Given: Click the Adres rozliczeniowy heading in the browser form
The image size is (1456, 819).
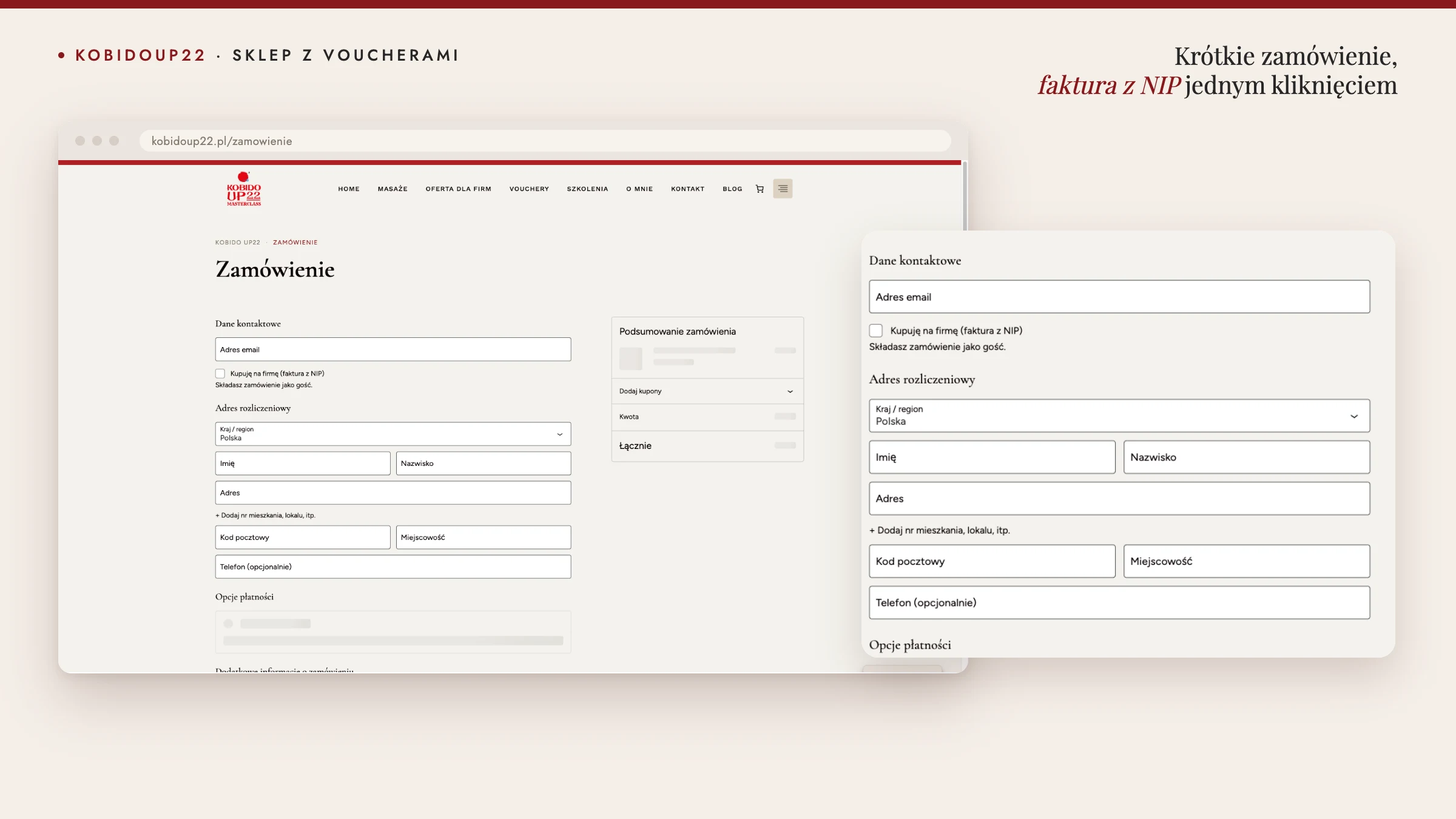Looking at the screenshot, I should click(x=253, y=408).
